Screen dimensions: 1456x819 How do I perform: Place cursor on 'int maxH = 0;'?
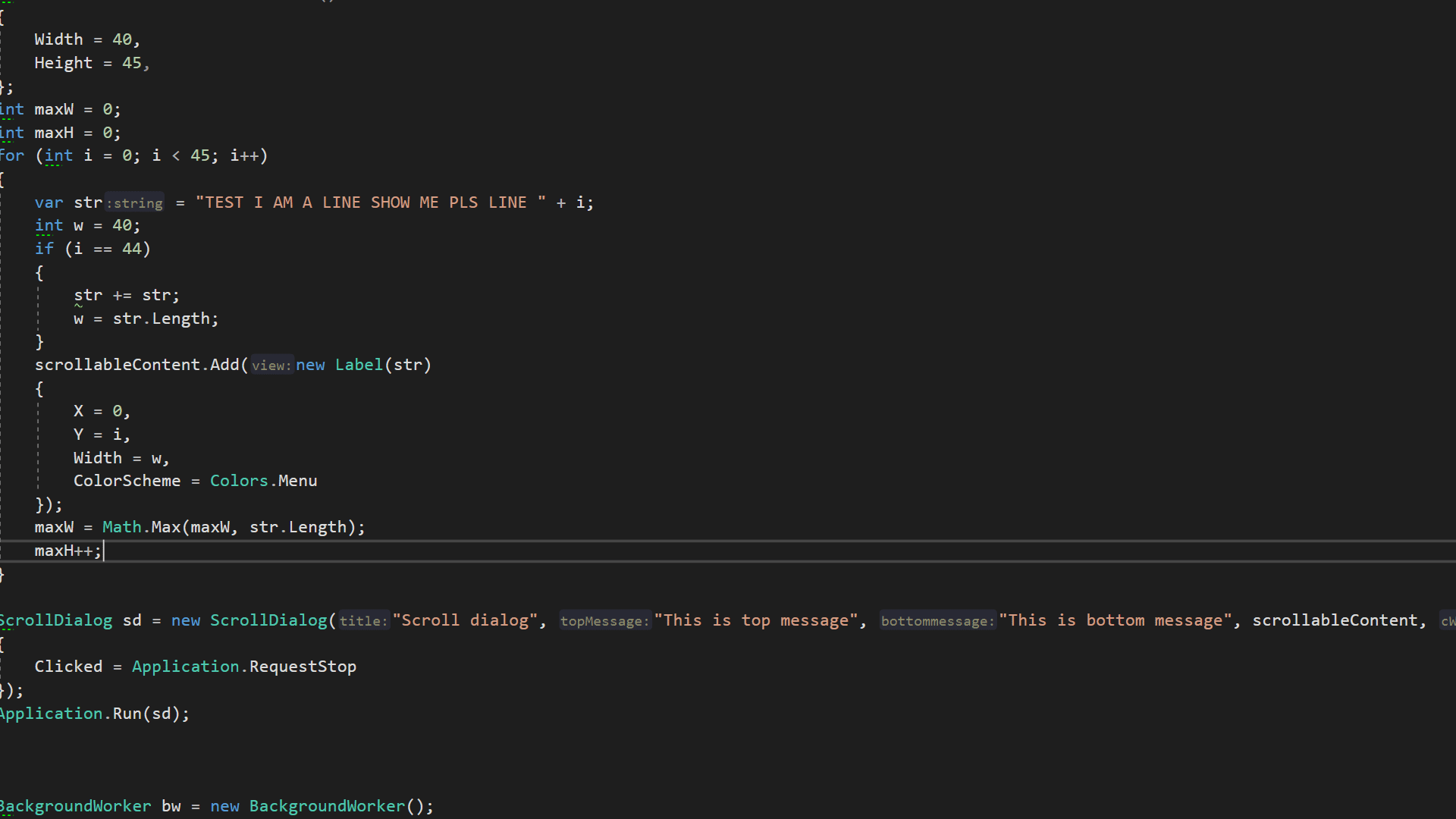[x=60, y=133]
